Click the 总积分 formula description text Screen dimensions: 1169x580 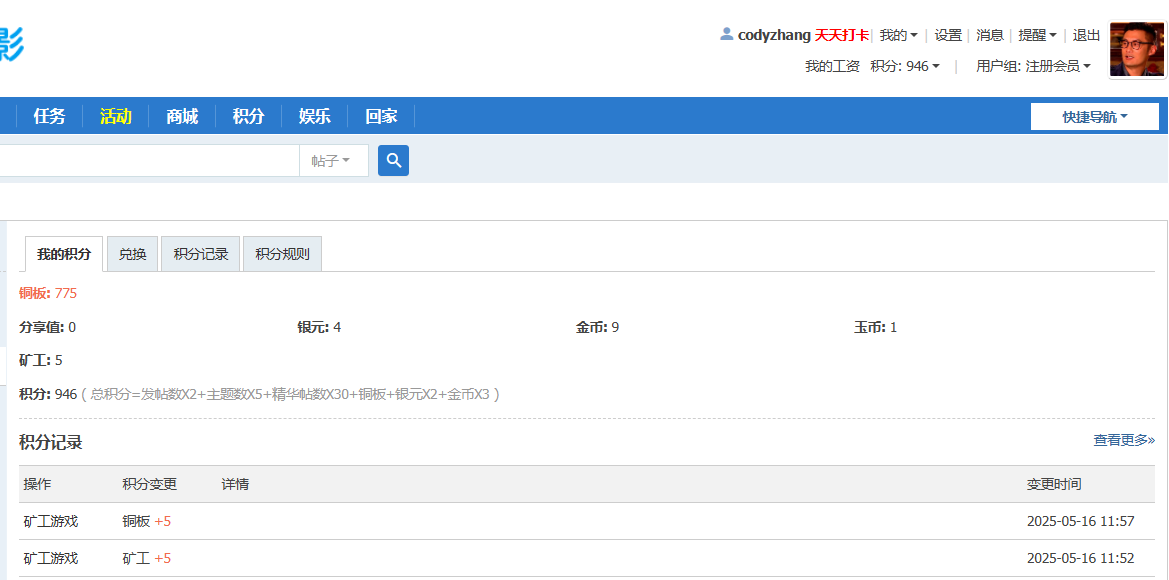[289, 394]
